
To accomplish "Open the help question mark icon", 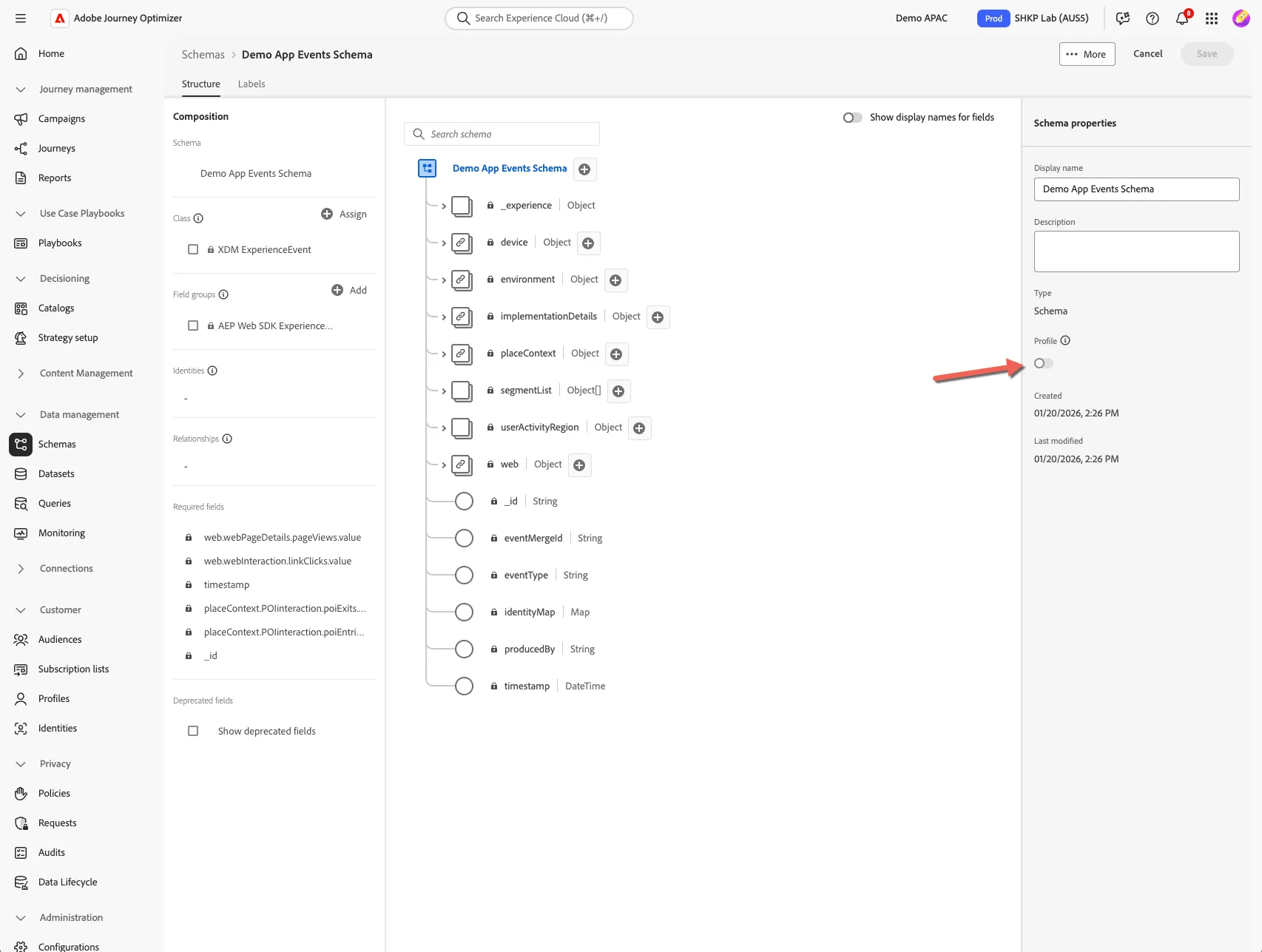I will 1153,18.
